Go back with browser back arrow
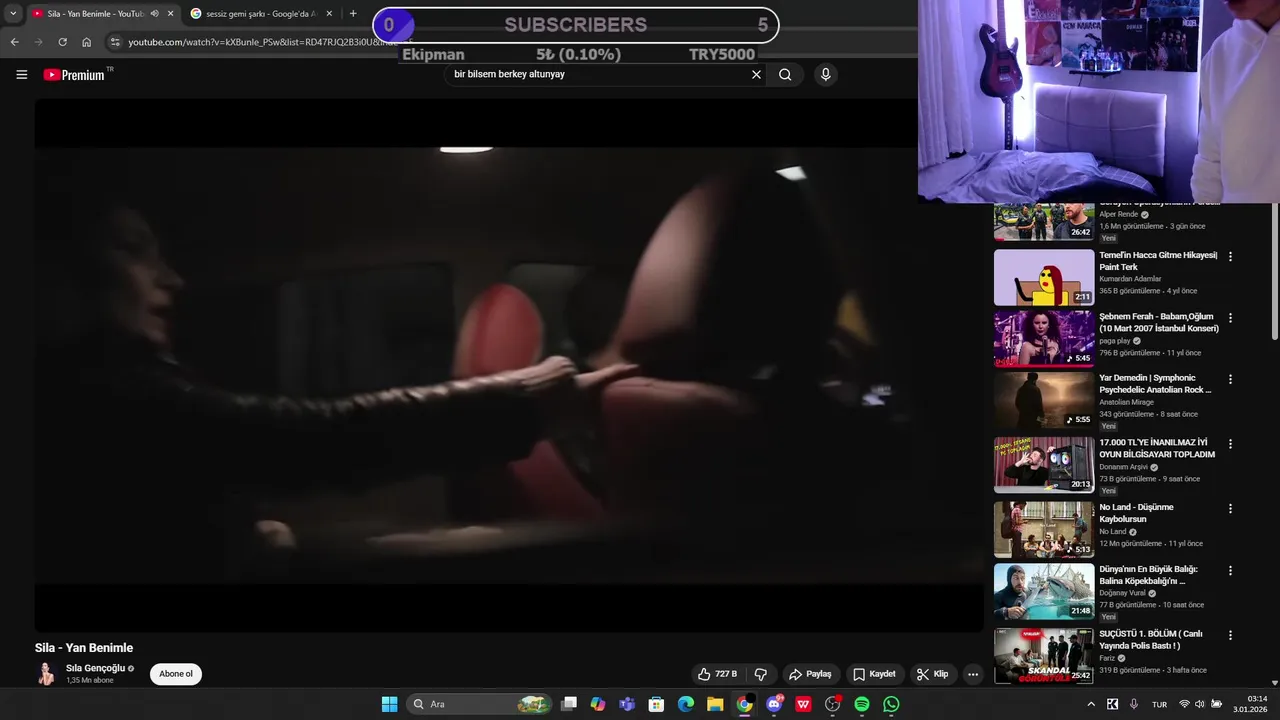 (x=14, y=42)
